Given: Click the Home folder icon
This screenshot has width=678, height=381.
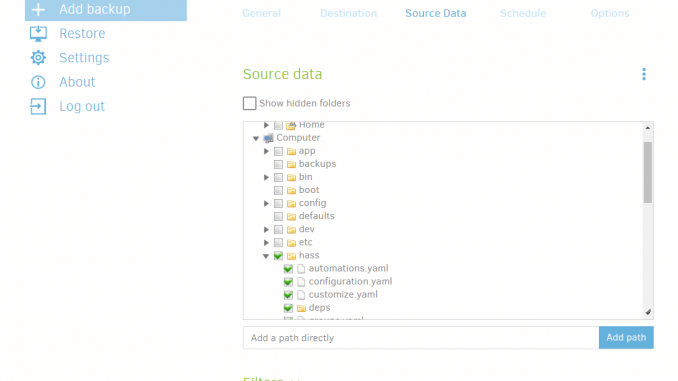Looking at the screenshot, I should (291, 125).
